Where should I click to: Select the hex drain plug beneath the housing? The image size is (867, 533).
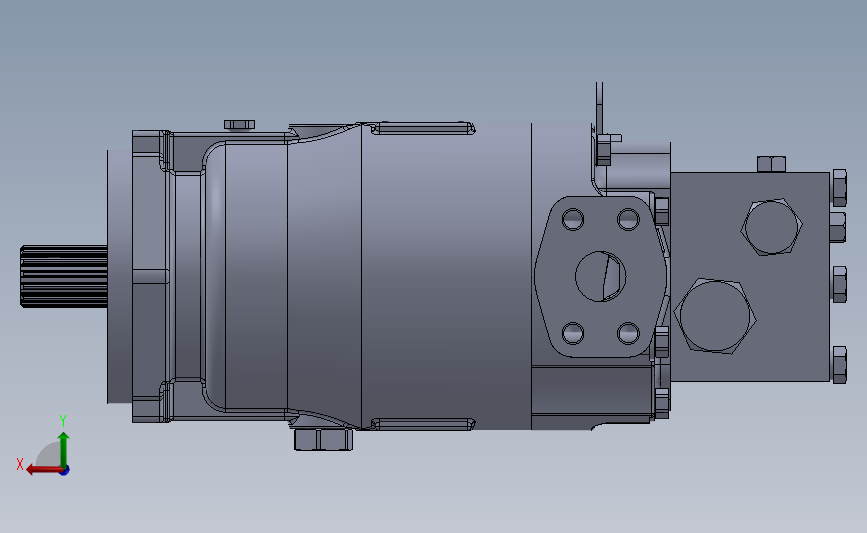point(323,439)
